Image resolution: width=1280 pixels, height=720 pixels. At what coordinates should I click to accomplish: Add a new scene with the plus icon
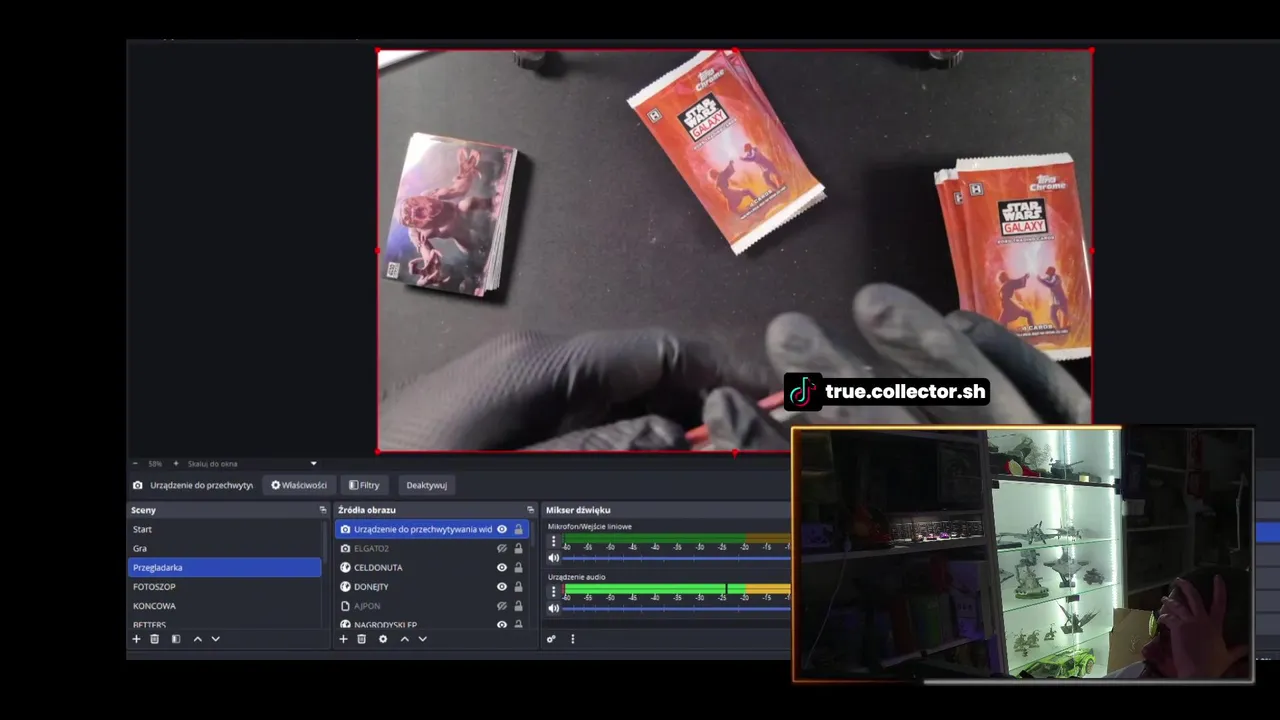click(137, 639)
